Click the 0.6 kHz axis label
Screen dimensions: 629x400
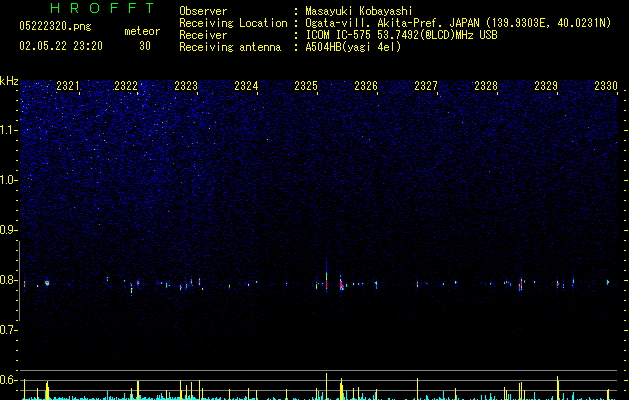click(9, 380)
